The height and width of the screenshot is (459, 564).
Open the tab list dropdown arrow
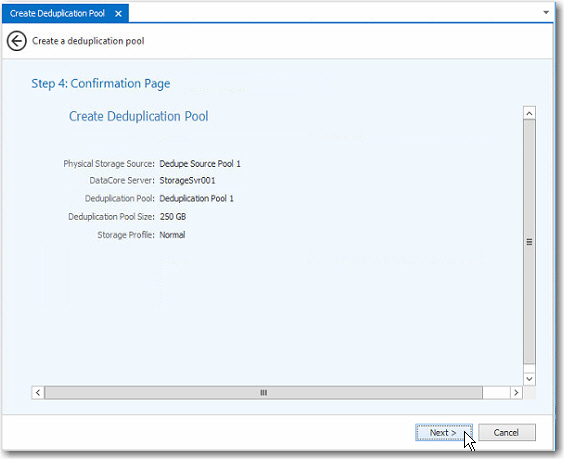546,13
